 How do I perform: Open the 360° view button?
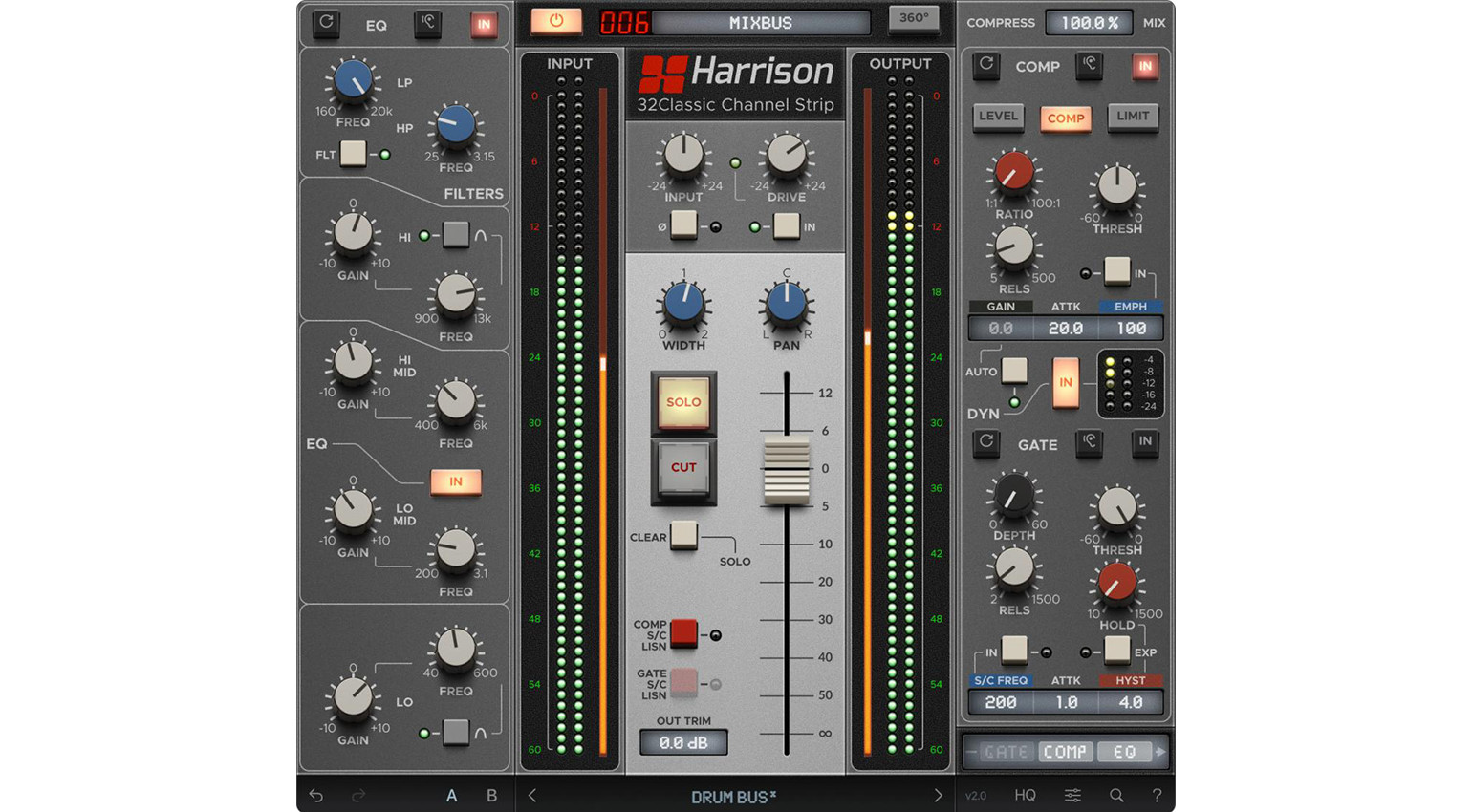[x=913, y=18]
